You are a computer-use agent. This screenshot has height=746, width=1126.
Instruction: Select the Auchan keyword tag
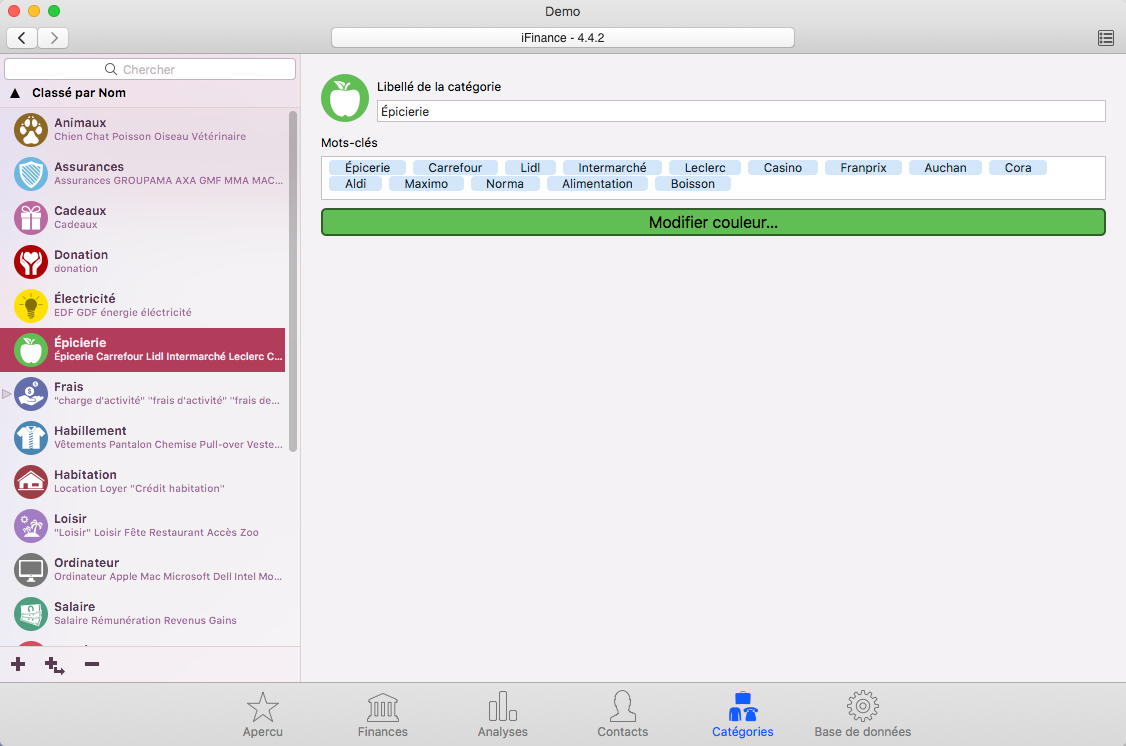pyautogui.click(x=945, y=167)
